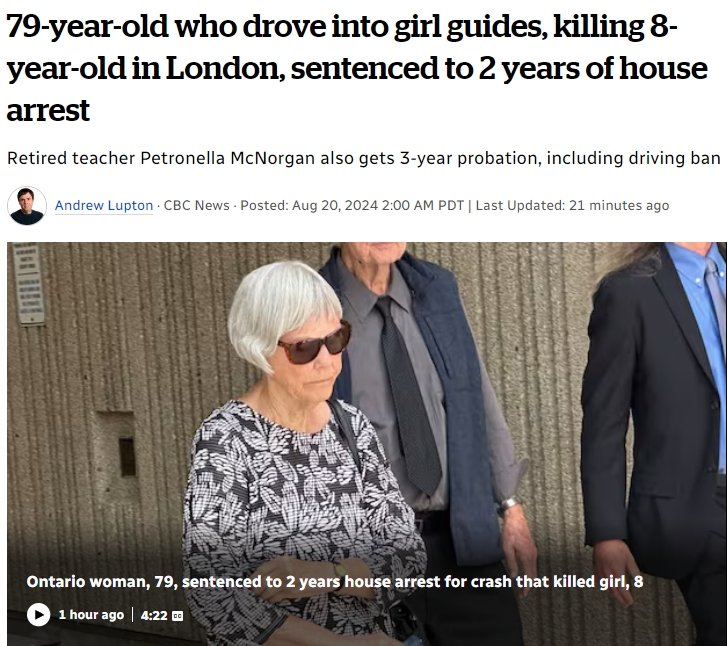Click the 4:22 video duration label
Viewport: 727px width, 646px height.
click(x=153, y=615)
